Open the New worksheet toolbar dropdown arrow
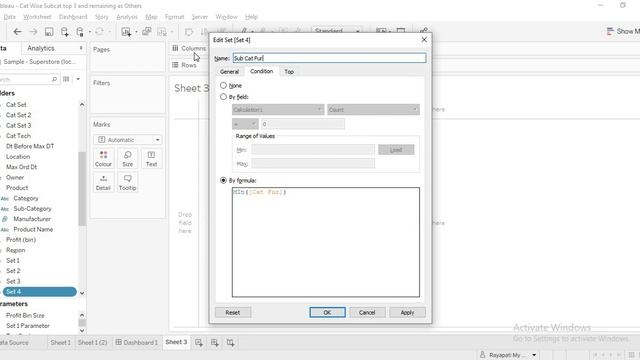Screen dimensions: 640x360 (x=136, y=32)
